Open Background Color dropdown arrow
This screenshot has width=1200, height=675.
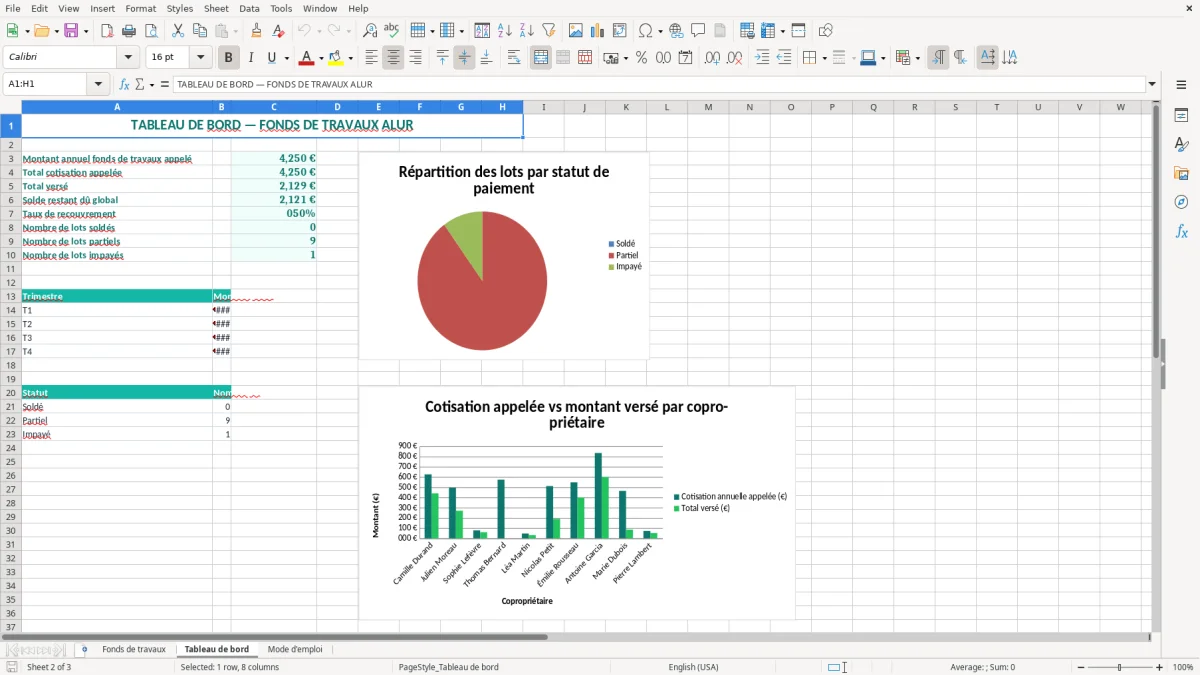[x=350, y=58]
